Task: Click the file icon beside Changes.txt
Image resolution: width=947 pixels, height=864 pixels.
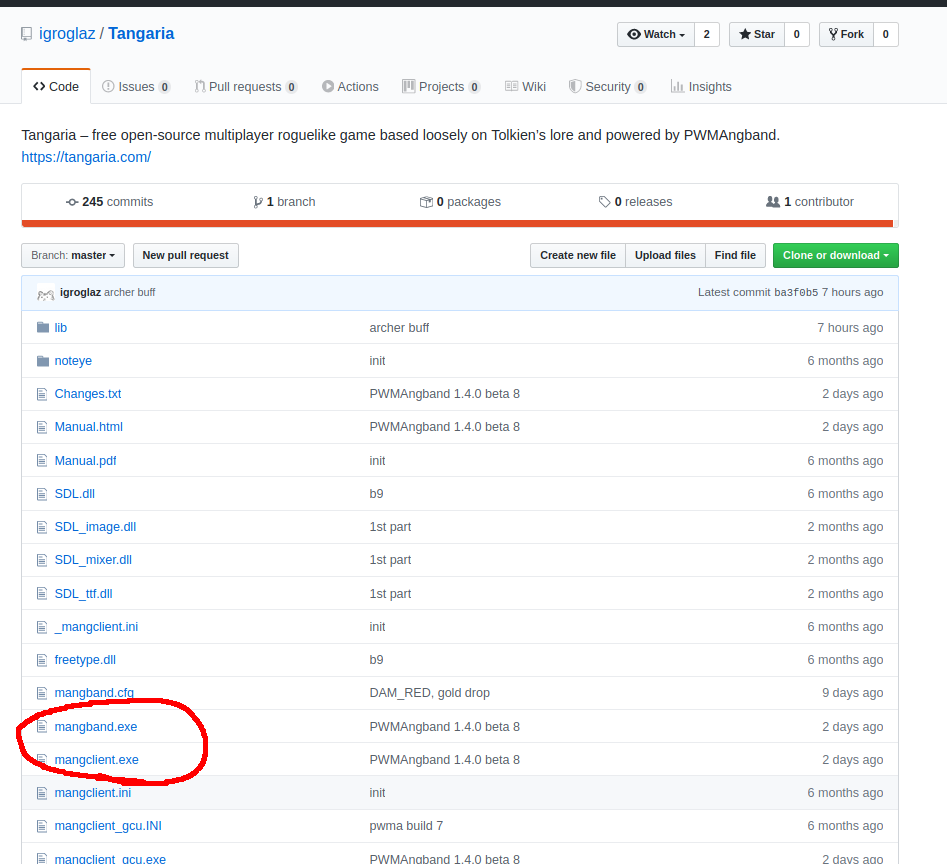Action: (x=42, y=394)
